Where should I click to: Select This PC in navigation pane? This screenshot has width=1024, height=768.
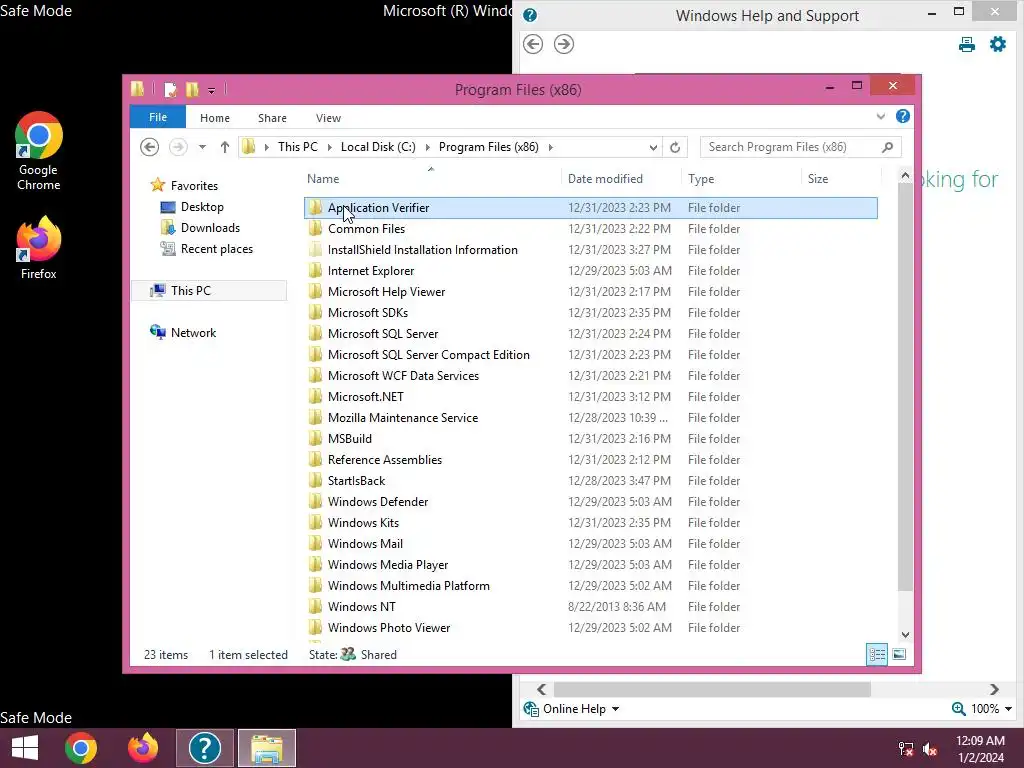pyautogui.click(x=209, y=291)
